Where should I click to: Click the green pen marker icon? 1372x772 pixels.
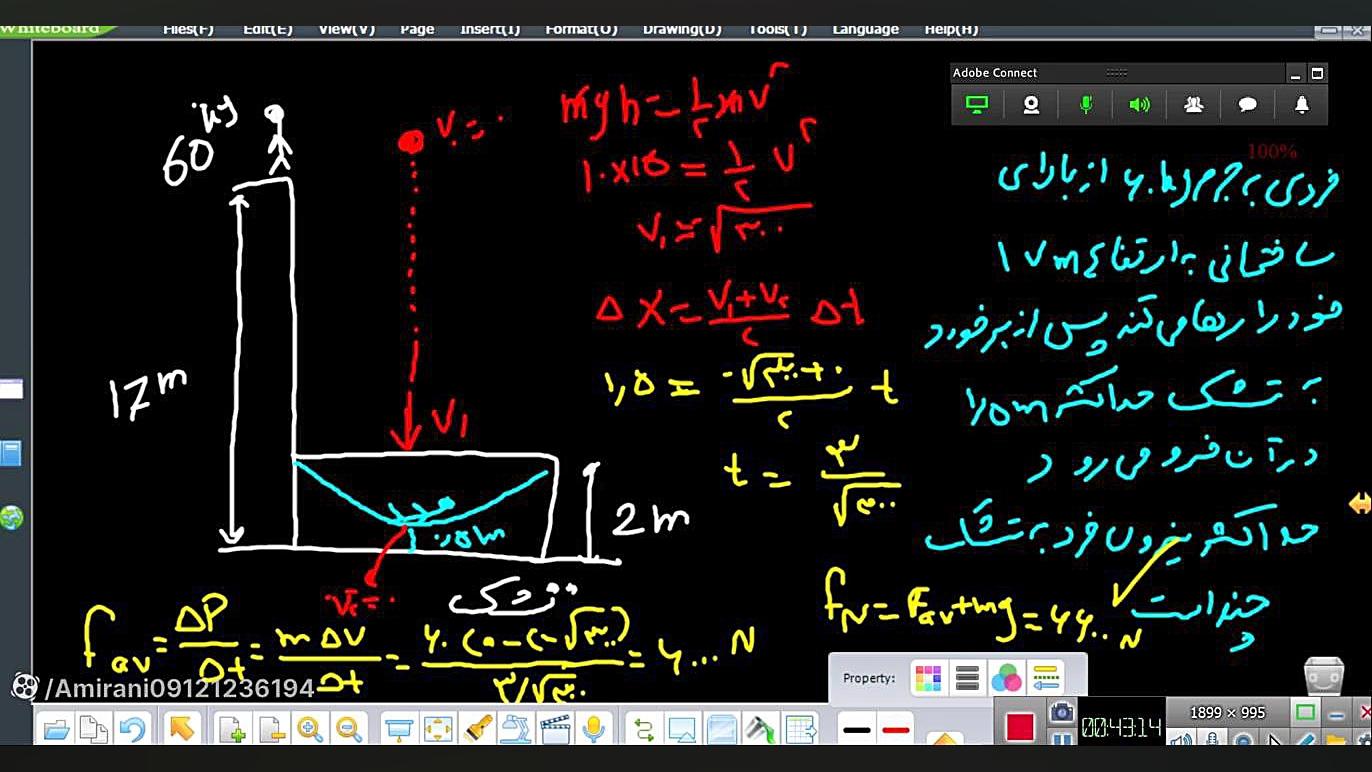pos(759,730)
